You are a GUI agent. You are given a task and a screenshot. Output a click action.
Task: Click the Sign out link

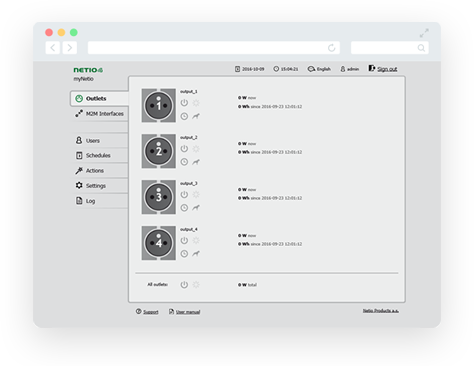coord(387,69)
